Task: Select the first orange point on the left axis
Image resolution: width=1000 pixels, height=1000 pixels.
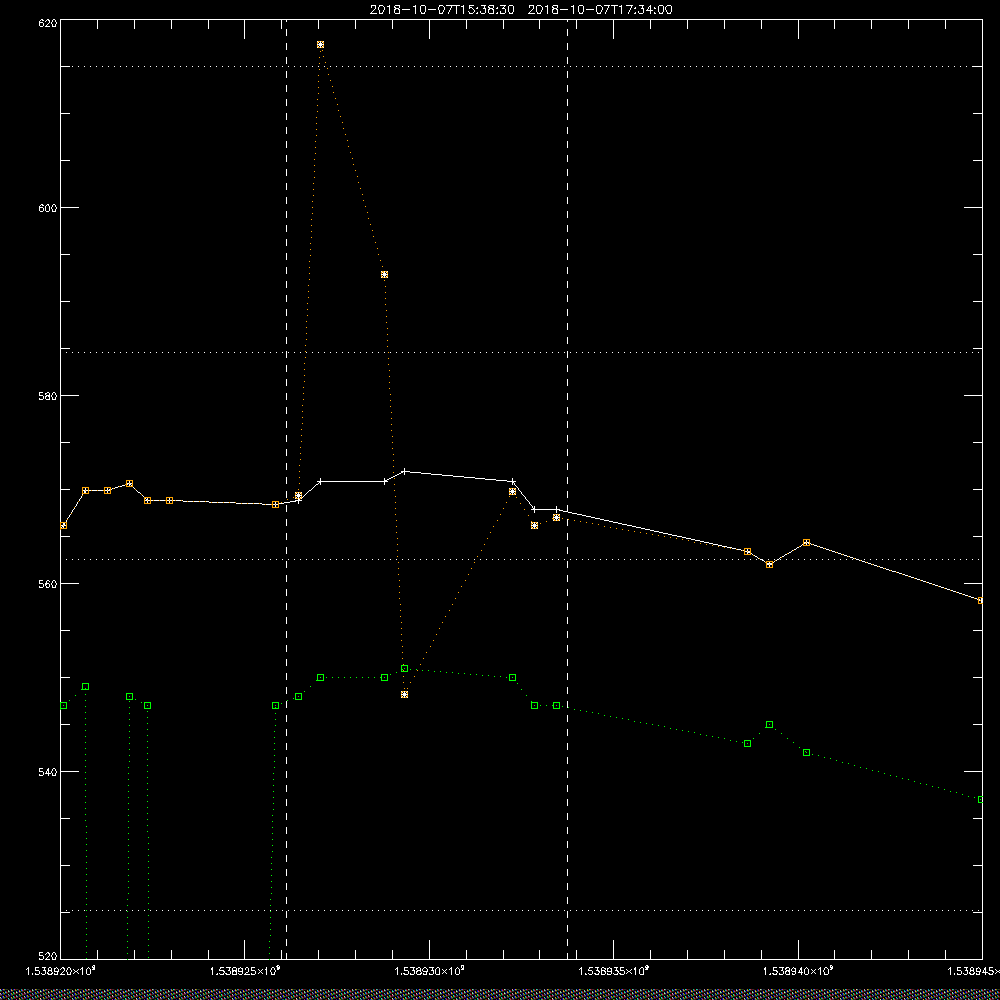Action: [63, 526]
